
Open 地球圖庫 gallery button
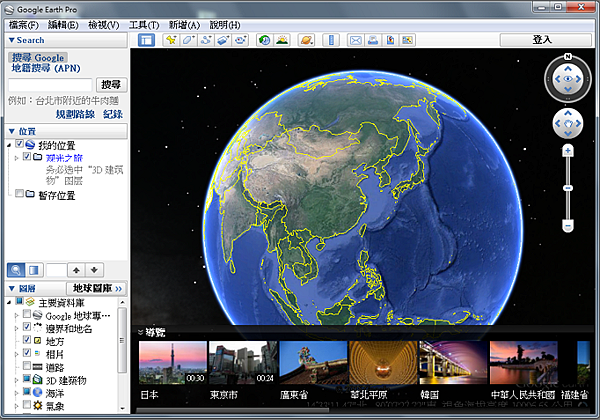(96, 288)
